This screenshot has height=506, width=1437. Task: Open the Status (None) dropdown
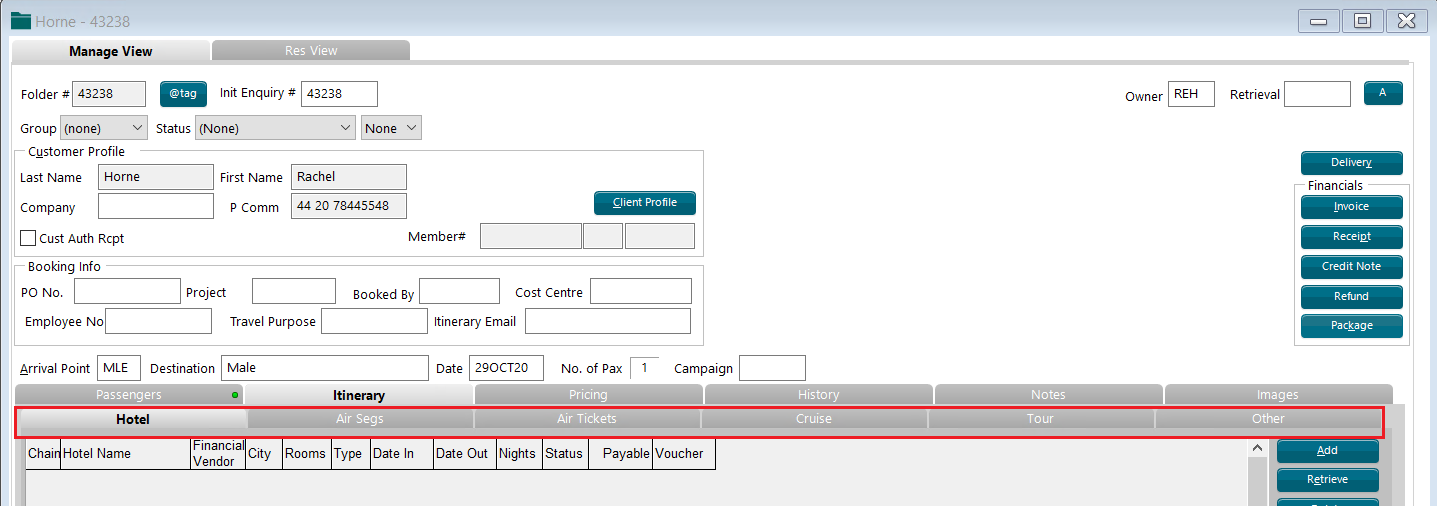(275, 128)
